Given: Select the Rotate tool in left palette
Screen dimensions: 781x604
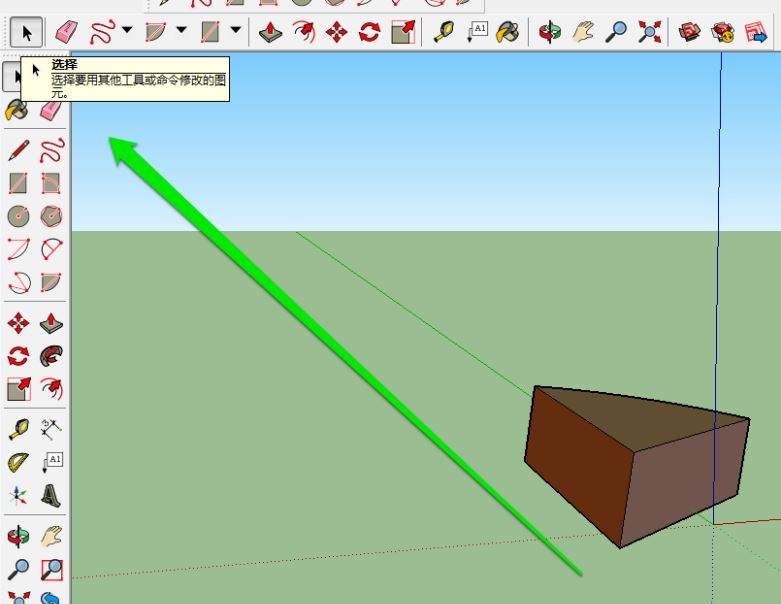Looking at the screenshot, I should (18, 357).
